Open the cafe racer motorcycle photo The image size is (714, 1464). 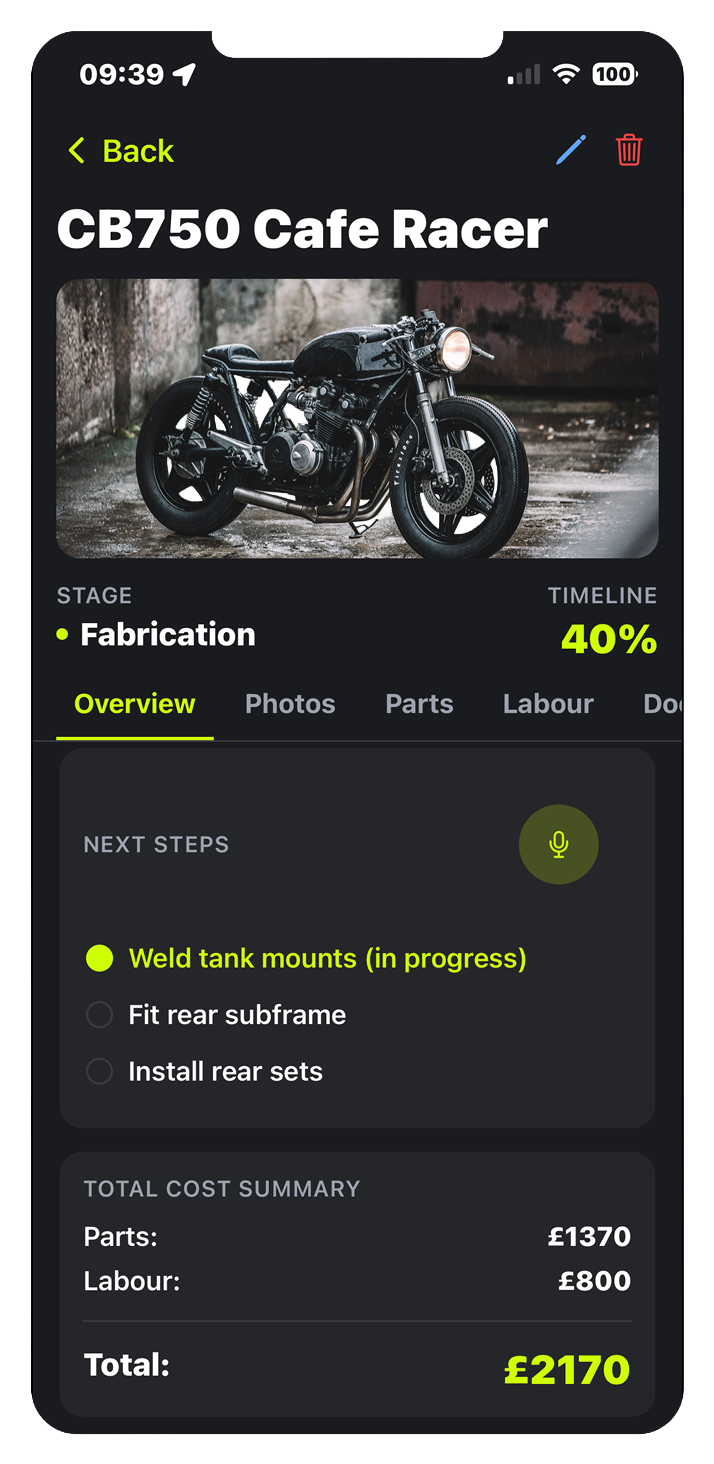357,419
